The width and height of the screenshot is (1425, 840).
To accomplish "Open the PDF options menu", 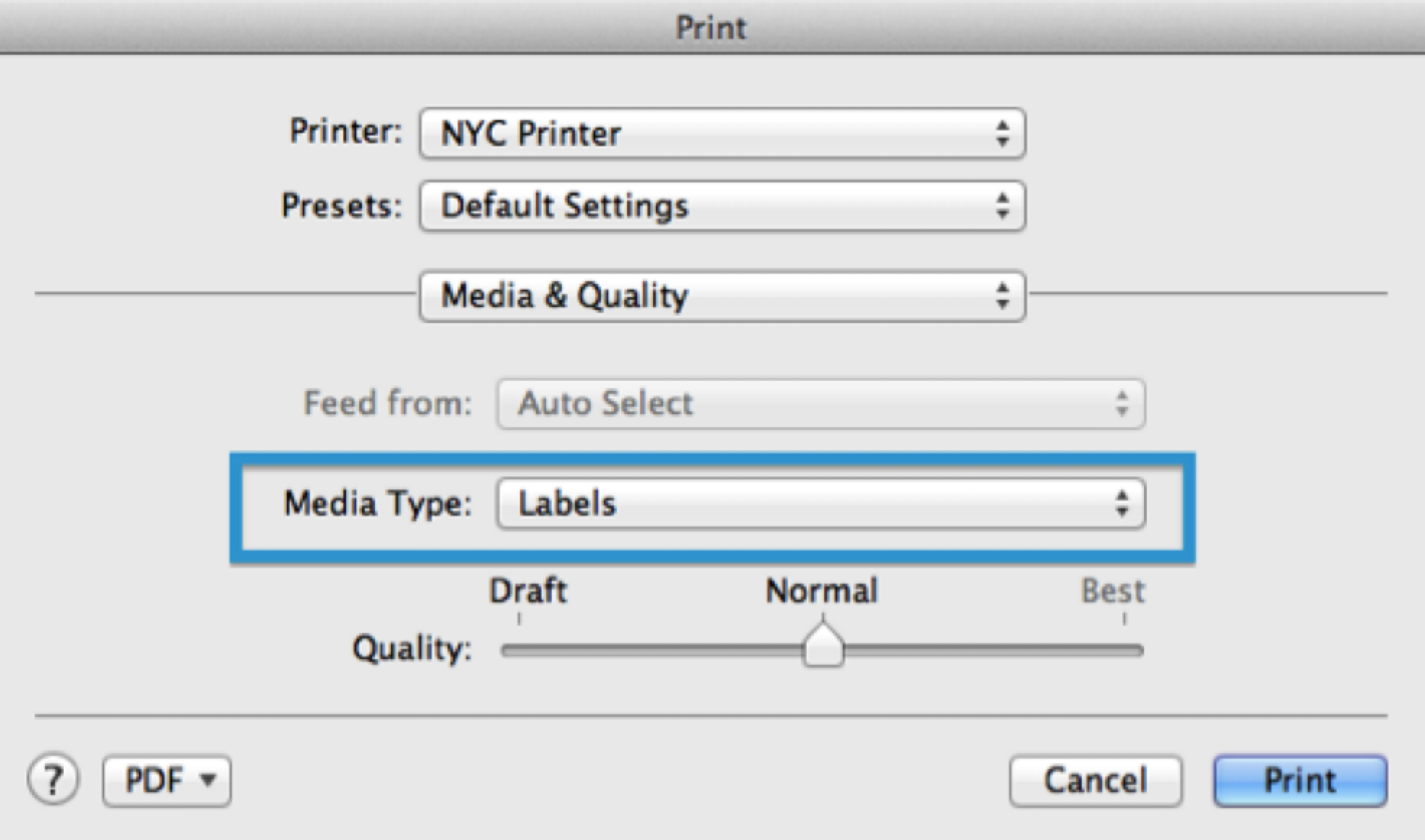I will [x=167, y=780].
